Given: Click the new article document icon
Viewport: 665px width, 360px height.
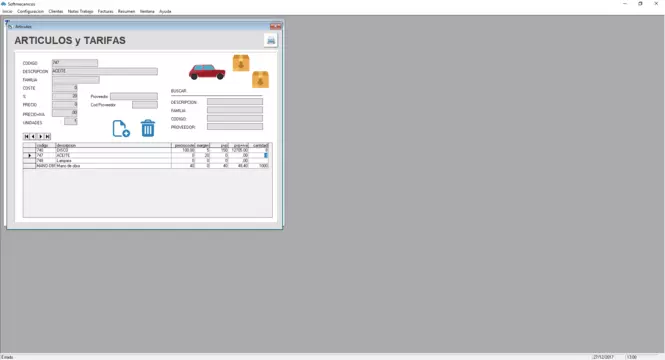Looking at the screenshot, I should click(x=121, y=128).
